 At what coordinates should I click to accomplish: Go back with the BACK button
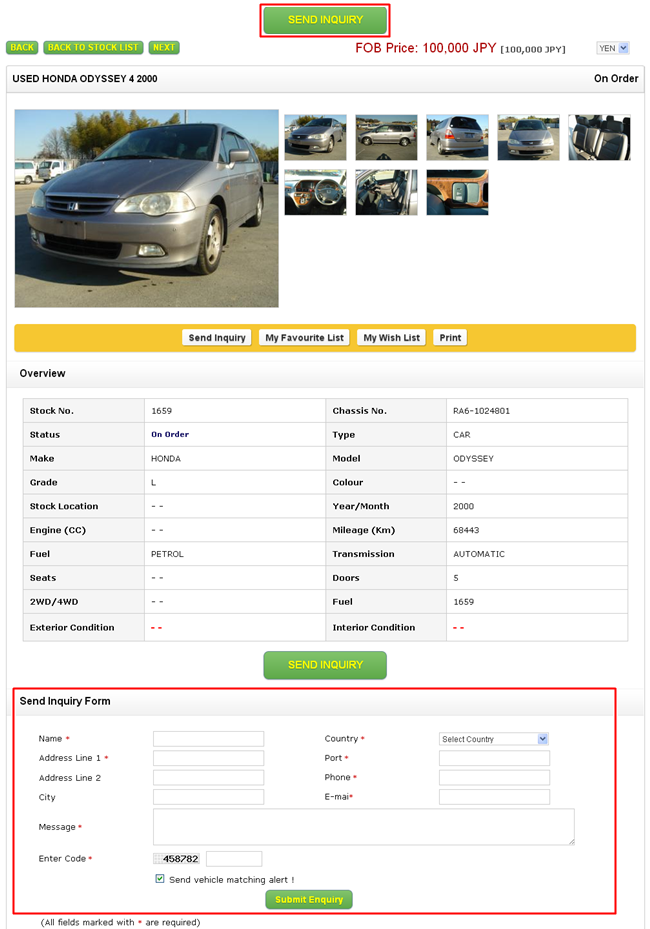click(22, 47)
